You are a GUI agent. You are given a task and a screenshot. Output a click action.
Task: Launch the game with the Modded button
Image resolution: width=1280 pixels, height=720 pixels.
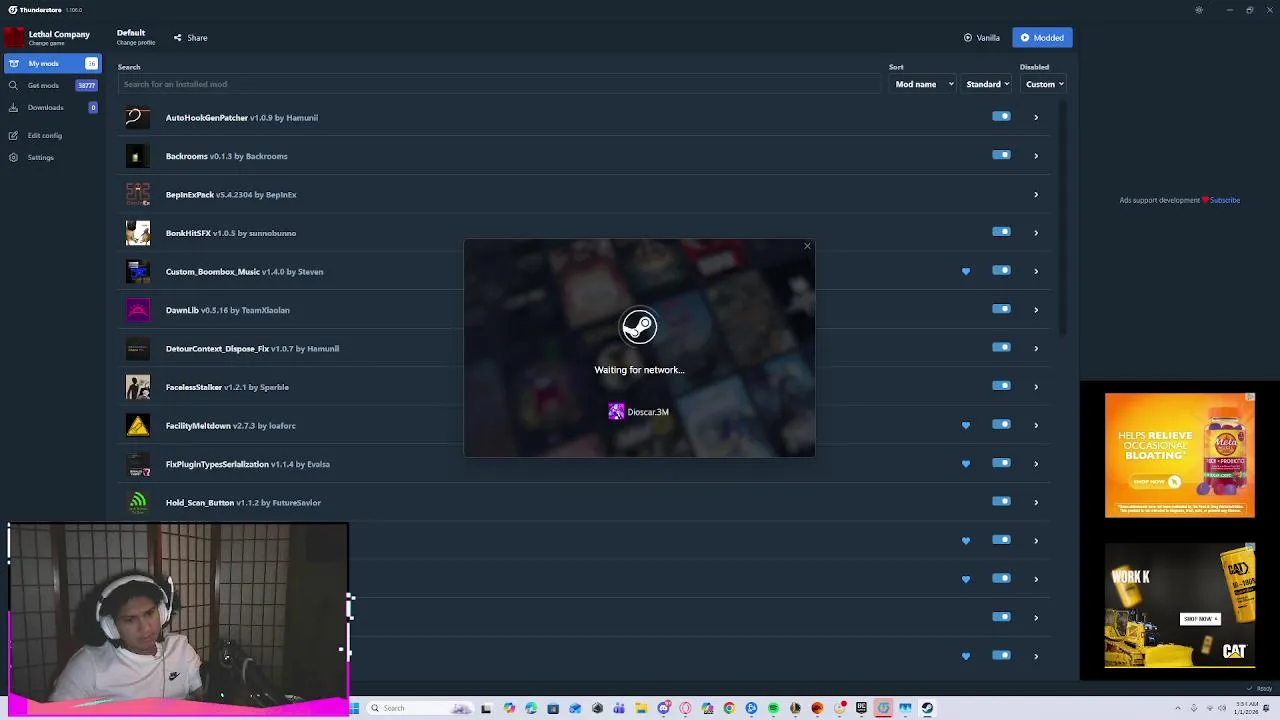pos(1042,38)
